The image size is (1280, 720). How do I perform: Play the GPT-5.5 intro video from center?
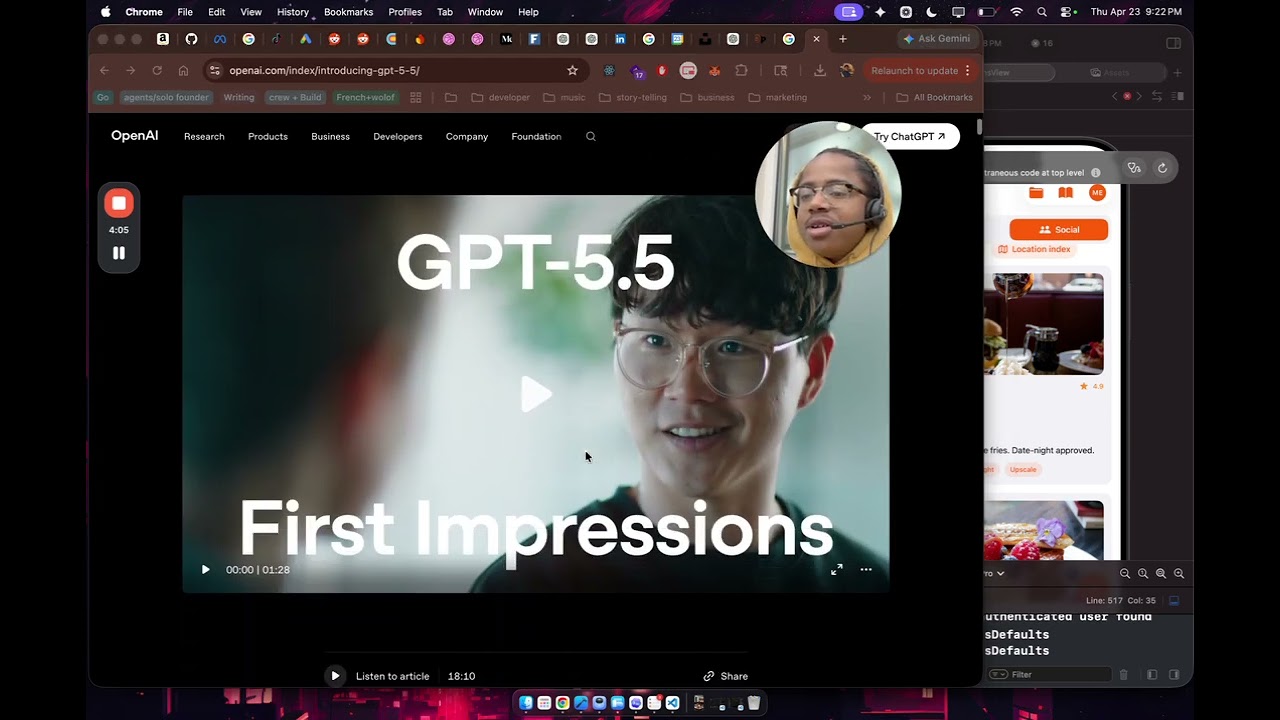point(536,395)
